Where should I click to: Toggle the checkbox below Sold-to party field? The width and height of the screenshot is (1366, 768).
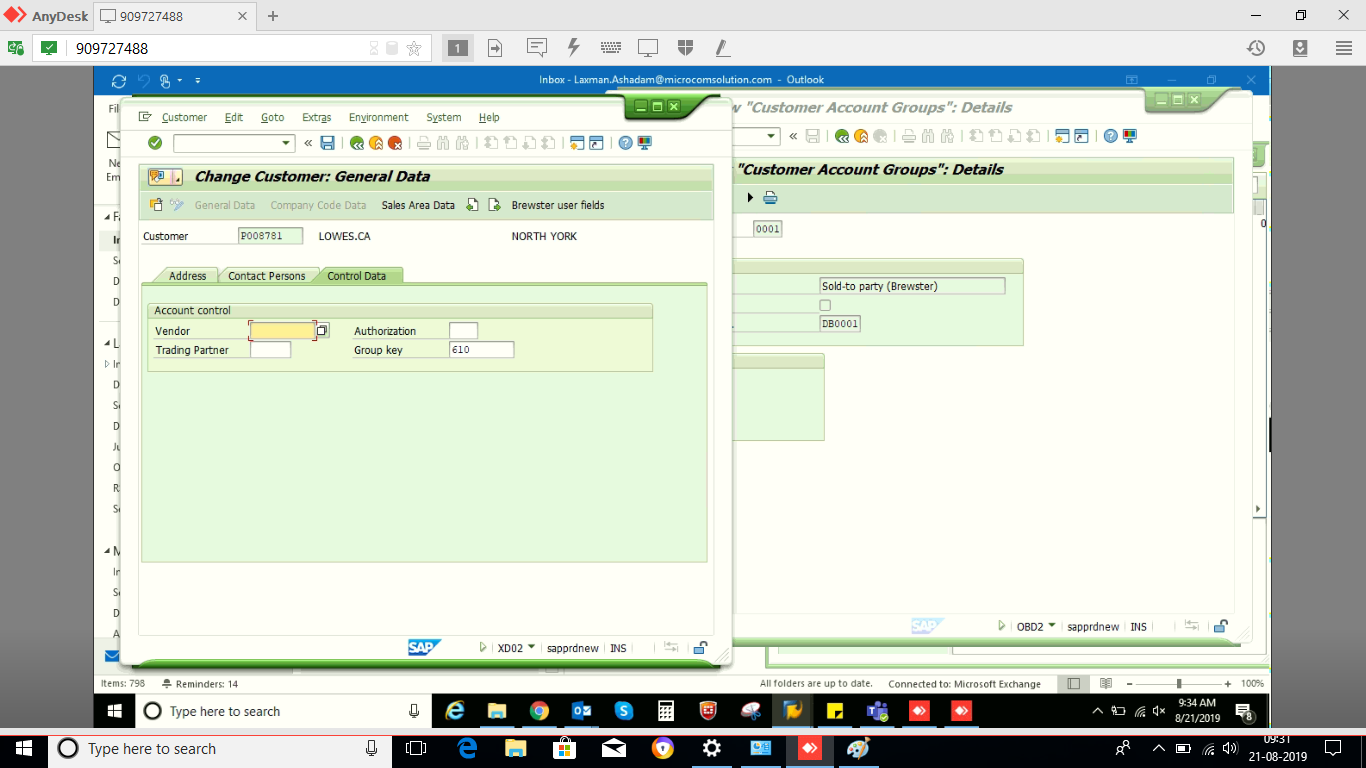825,305
